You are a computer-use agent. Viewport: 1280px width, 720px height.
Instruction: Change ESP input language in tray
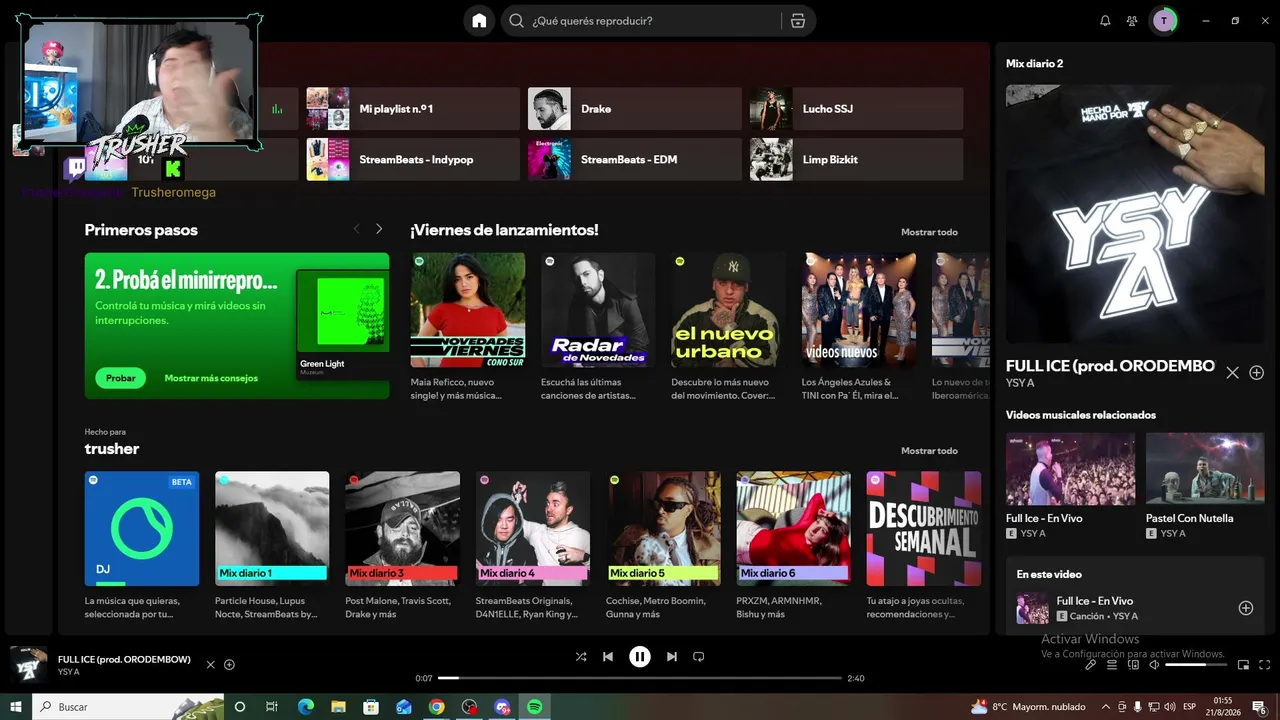[1189, 707]
